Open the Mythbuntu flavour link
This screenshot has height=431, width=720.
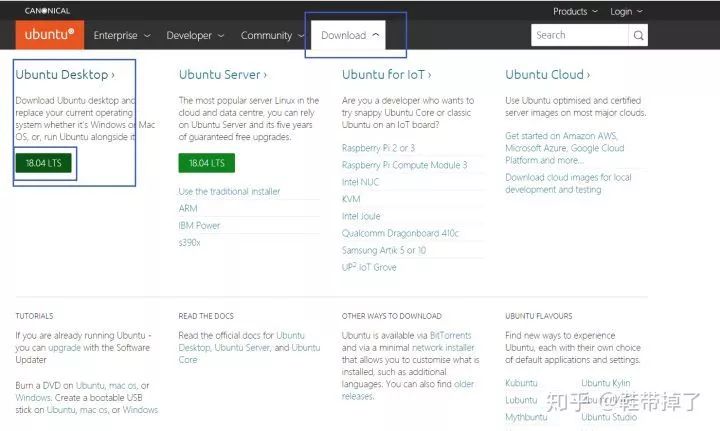tap(526, 417)
